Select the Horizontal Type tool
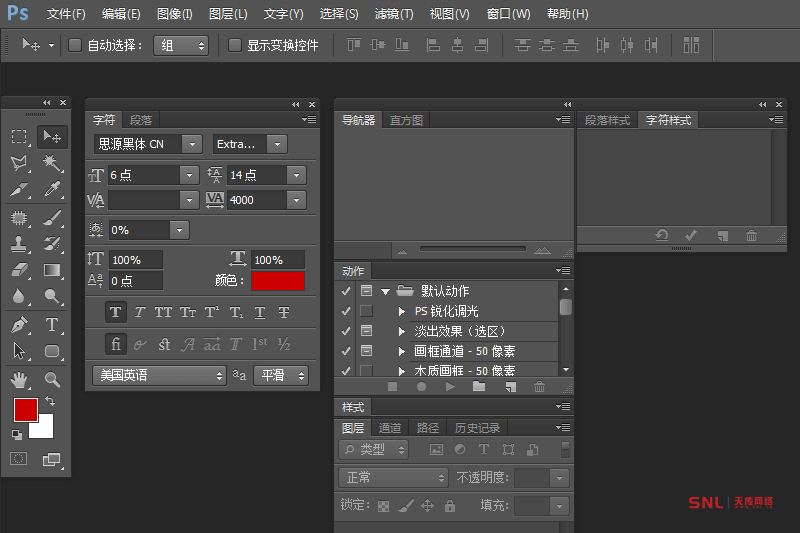The width and height of the screenshot is (800, 533). coord(52,325)
